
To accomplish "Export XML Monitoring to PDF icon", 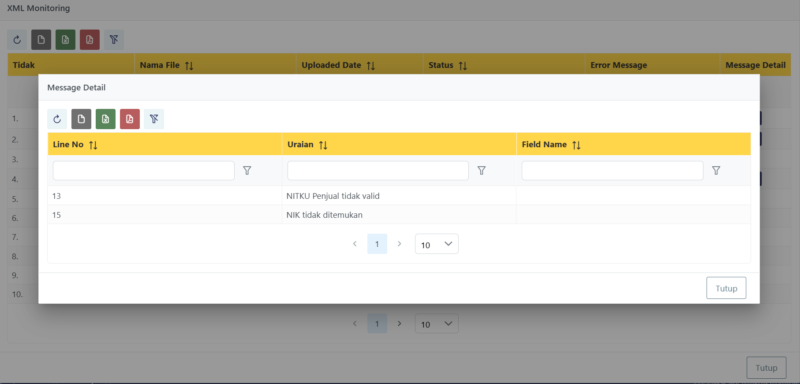I will click(90, 40).
